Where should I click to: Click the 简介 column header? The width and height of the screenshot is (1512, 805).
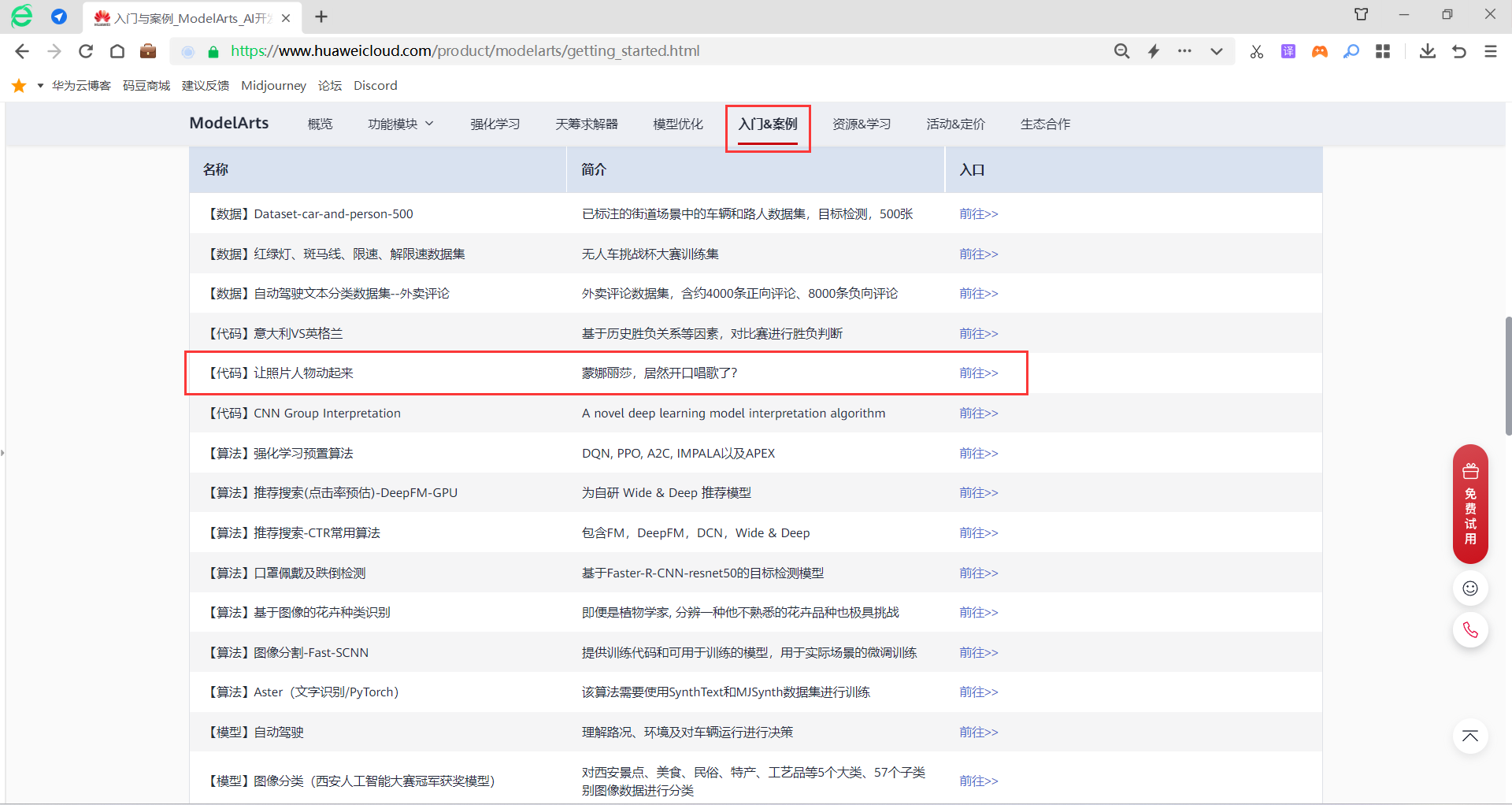pos(755,169)
